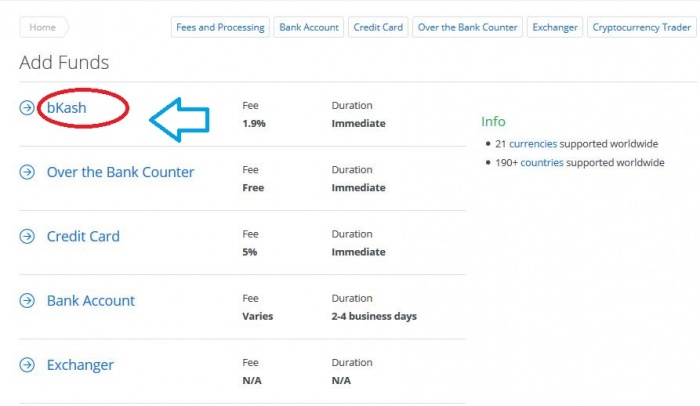The width and height of the screenshot is (700, 406).
Task: Open the Exchanger top tab
Action: 555,27
